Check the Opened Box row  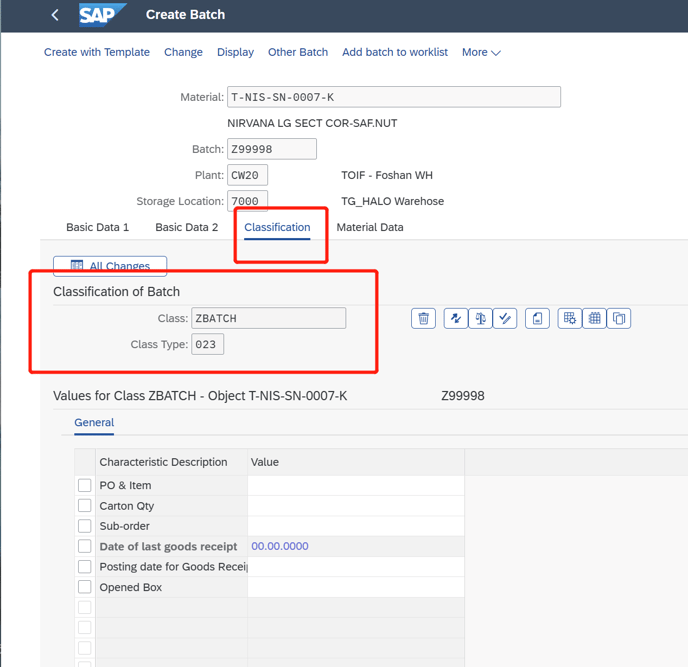coord(85,587)
